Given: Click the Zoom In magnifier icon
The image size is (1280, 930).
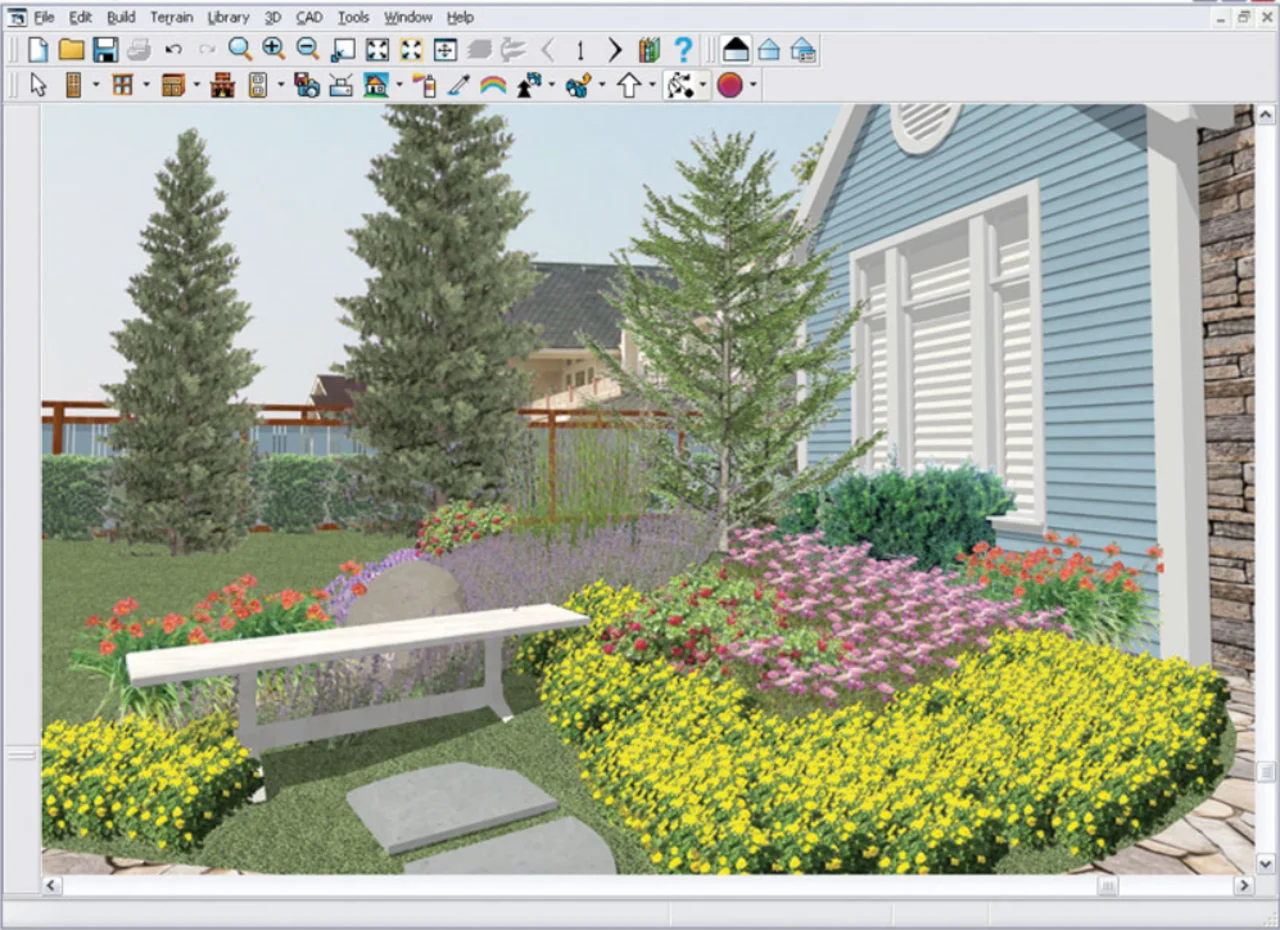Looking at the screenshot, I should point(273,49).
